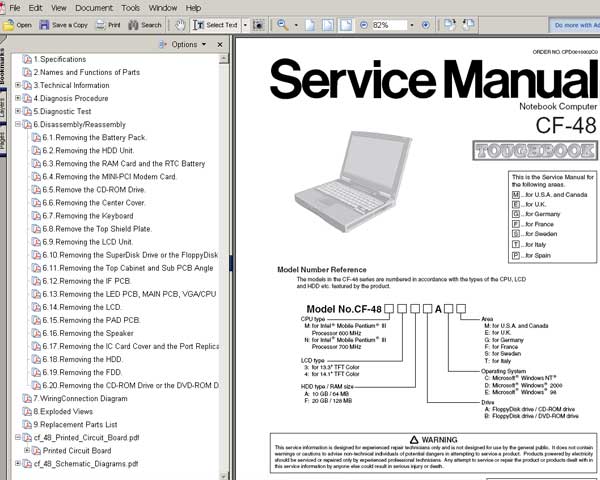
Task: Rotate page counterclockwise icon
Action: (x=469, y=24)
